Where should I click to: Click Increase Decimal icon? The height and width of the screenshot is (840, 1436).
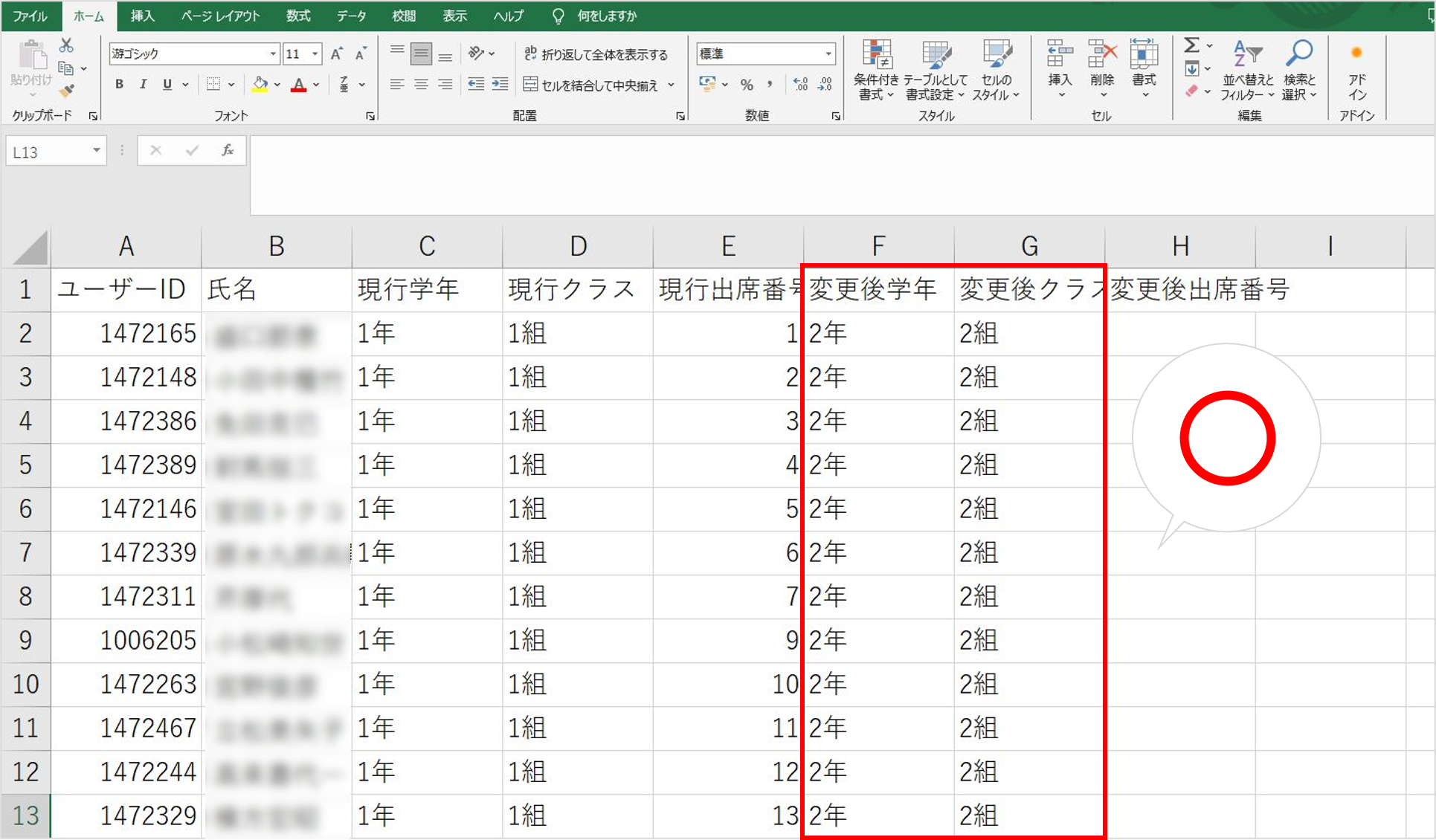click(x=801, y=85)
